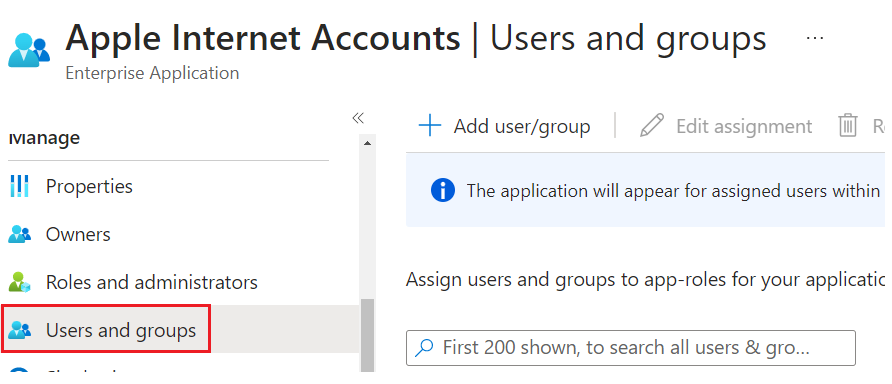
Task: Select the Add user/group label
Action: click(x=522, y=126)
